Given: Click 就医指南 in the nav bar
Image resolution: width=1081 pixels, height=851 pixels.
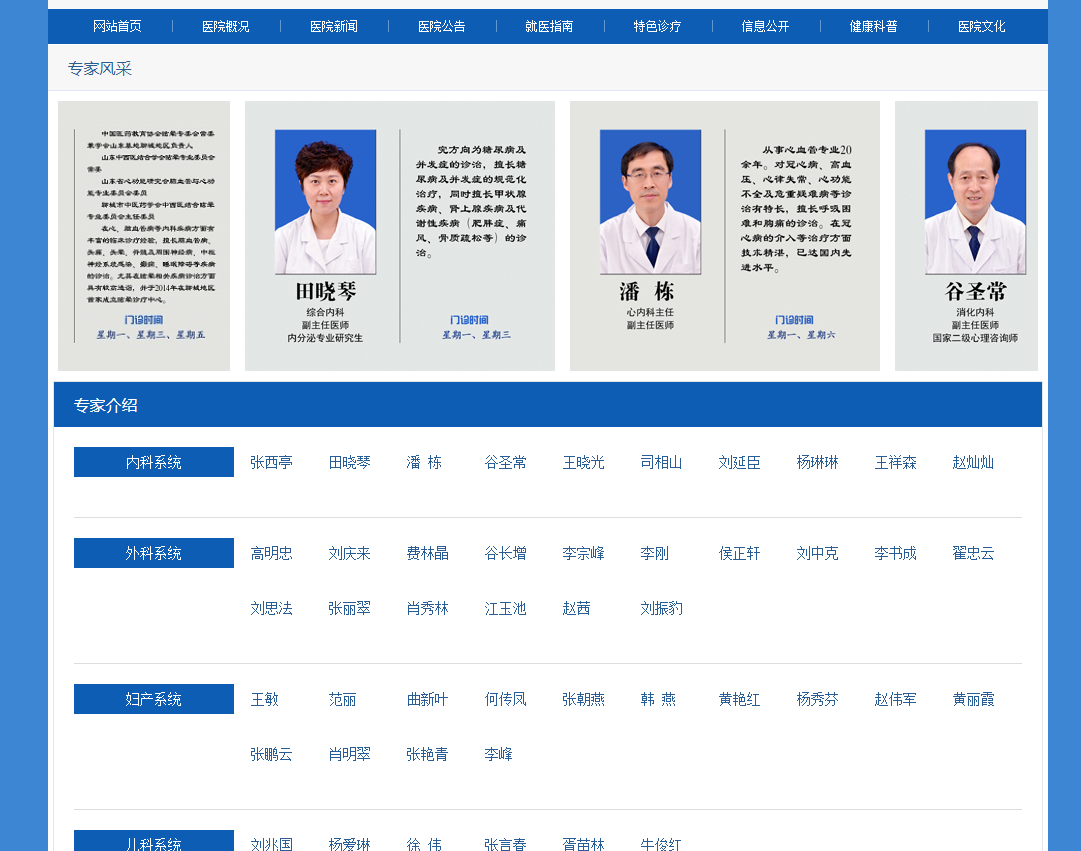Looking at the screenshot, I should [x=549, y=26].
